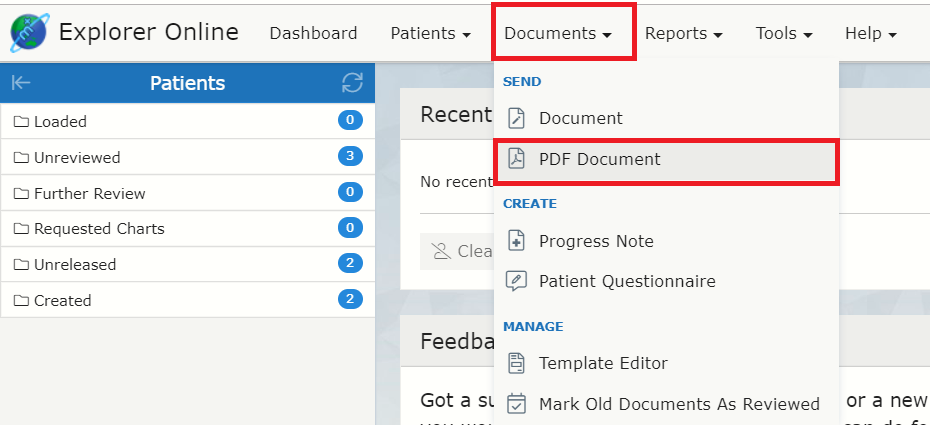The width and height of the screenshot is (930, 425).
Task: Open the Patients dropdown menu
Action: (x=430, y=33)
